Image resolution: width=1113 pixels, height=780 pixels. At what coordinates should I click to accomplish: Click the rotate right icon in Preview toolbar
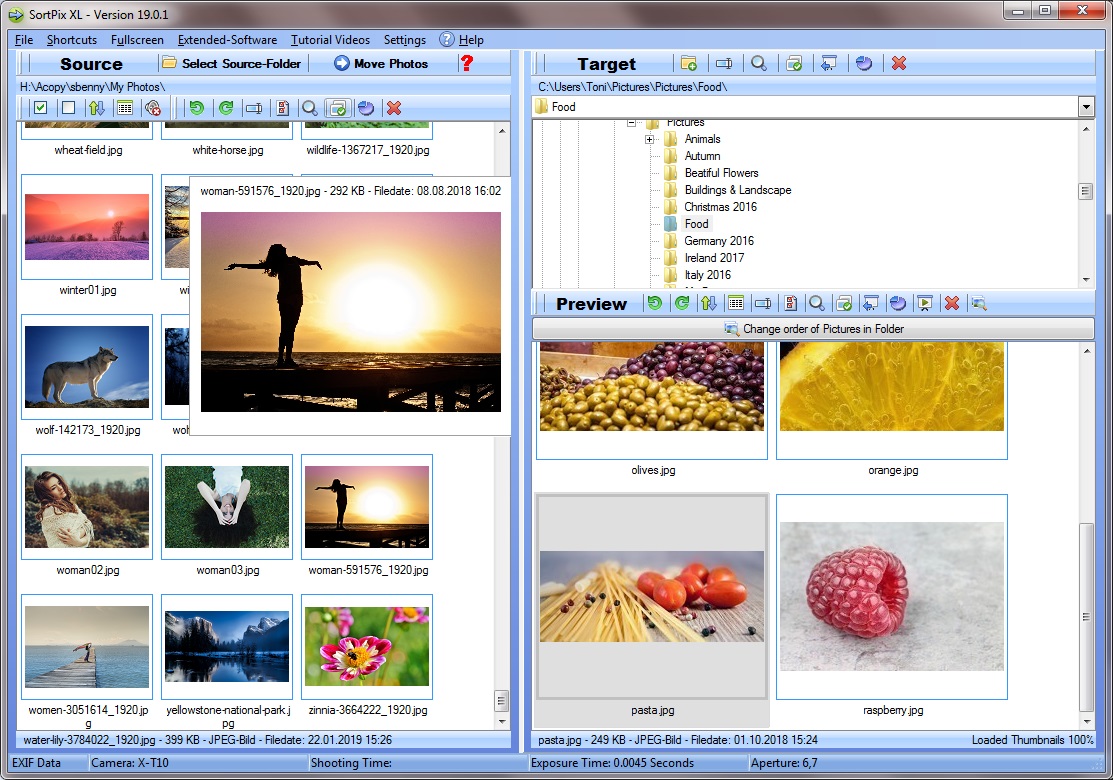click(682, 303)
